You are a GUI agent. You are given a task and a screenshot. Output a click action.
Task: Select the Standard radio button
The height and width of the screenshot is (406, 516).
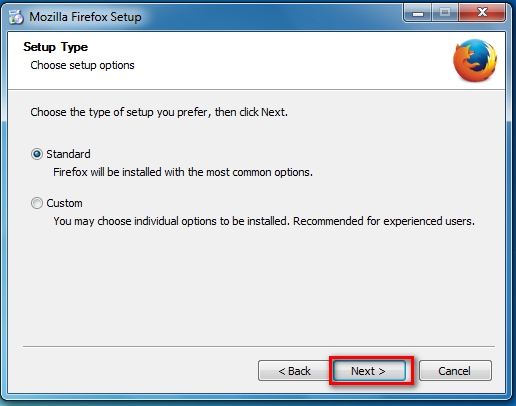click(37, 154)
